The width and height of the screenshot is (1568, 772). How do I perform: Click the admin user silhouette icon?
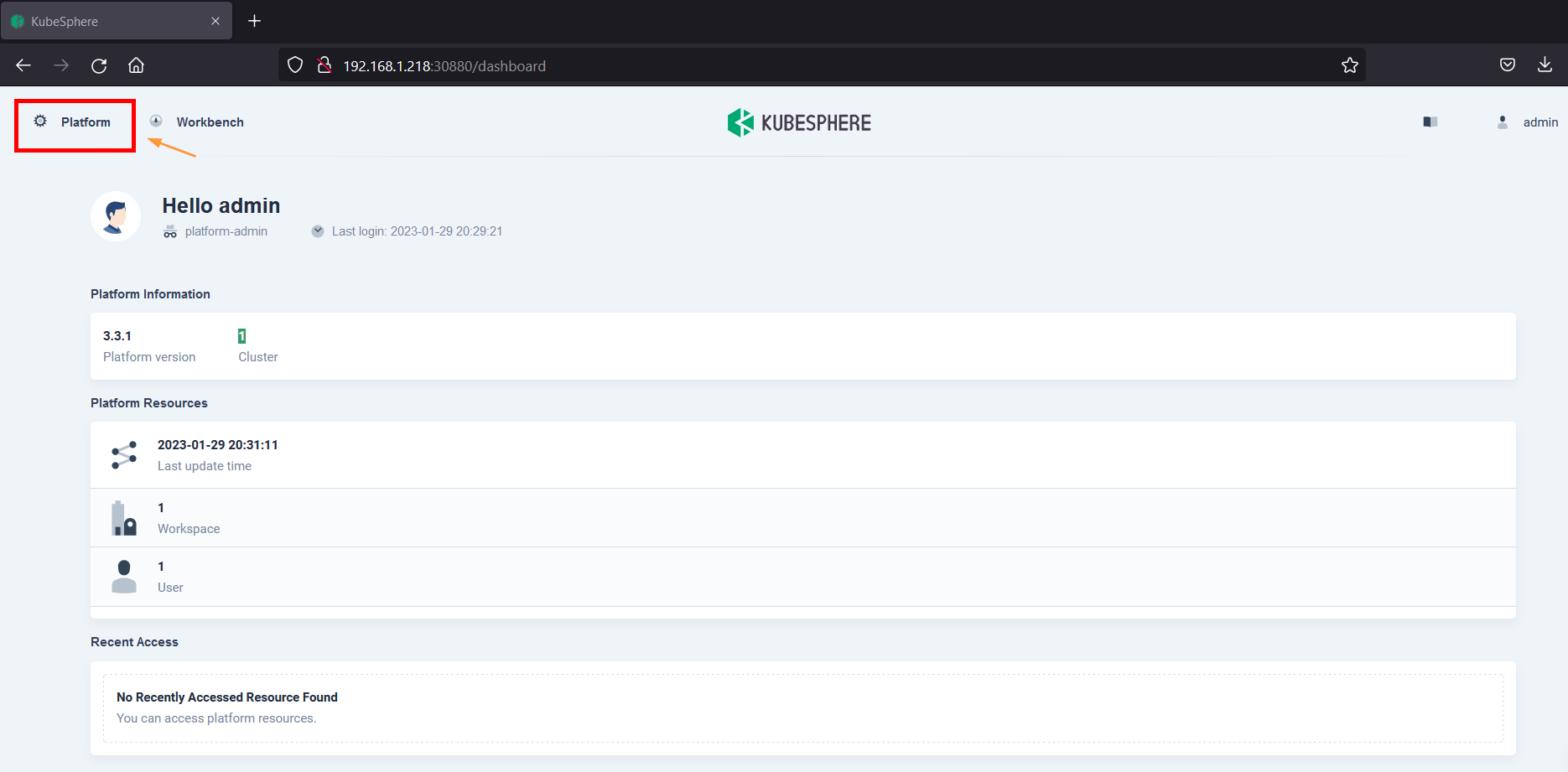click(x=1503, y=122)
